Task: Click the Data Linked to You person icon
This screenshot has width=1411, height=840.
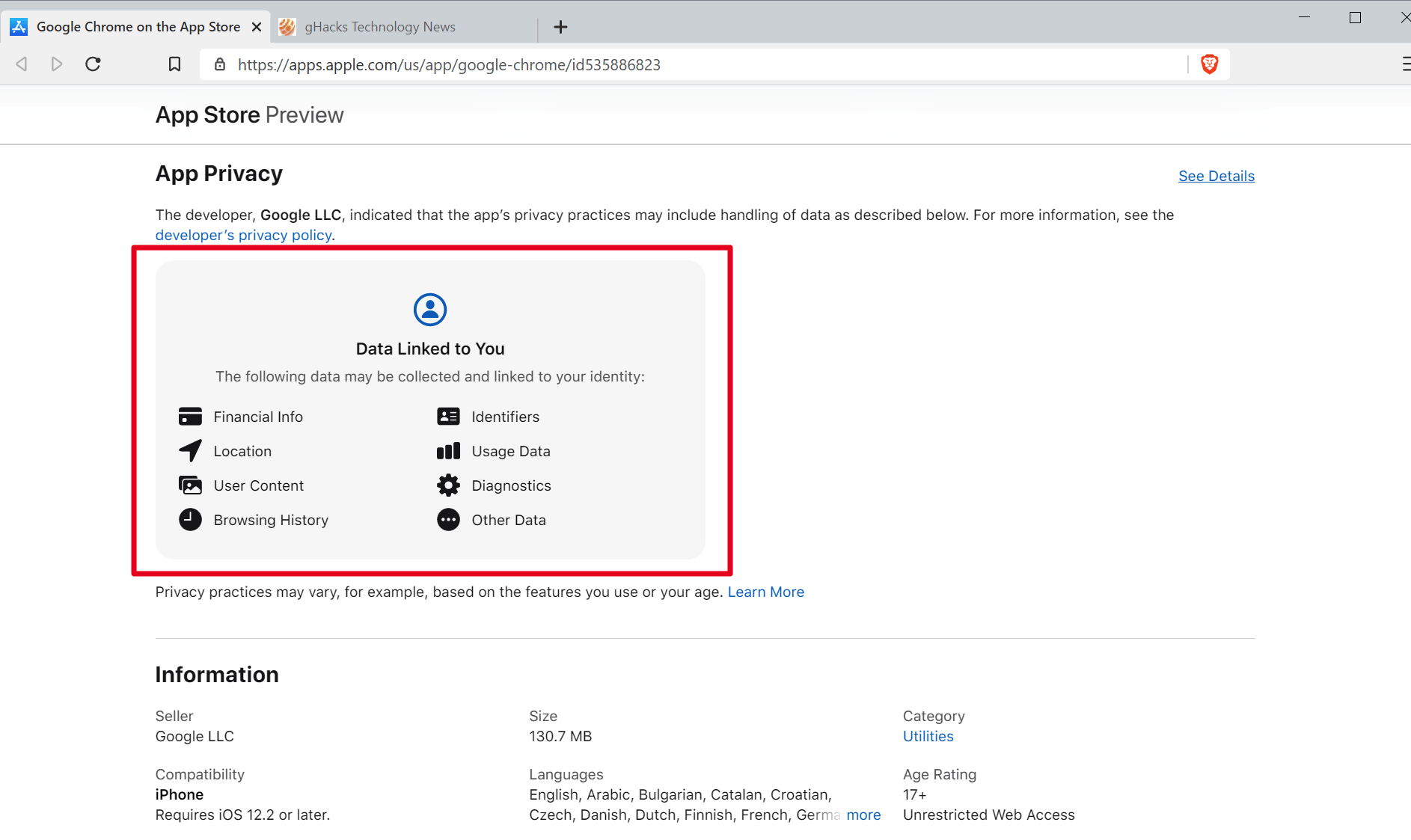Action: [429, 309]
